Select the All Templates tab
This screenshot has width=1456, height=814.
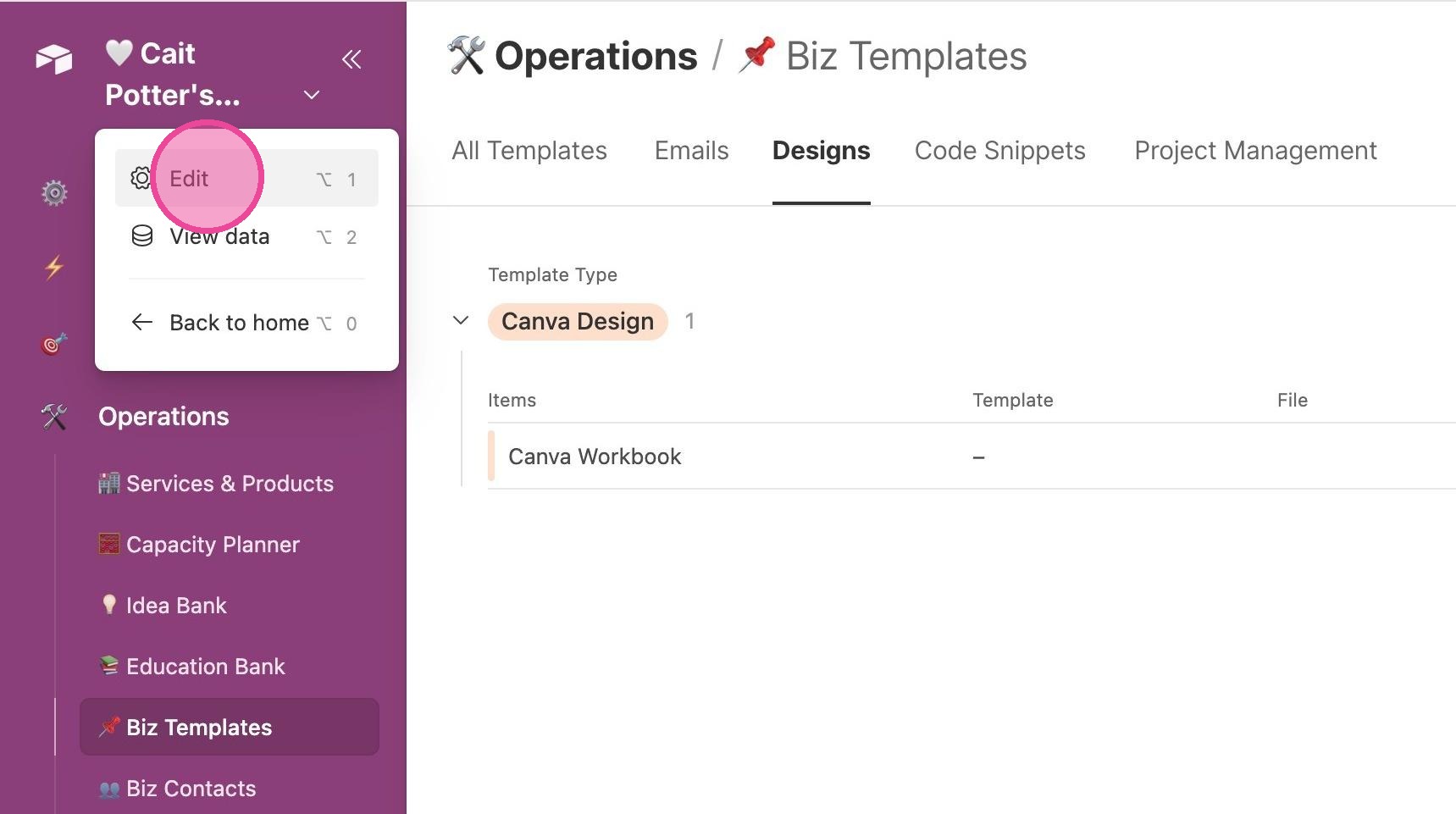point(529,151)
